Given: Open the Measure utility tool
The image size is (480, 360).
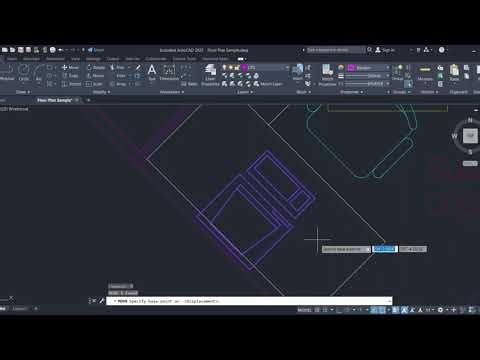Looking at the screenshot, I should click(x=425, y=72).
